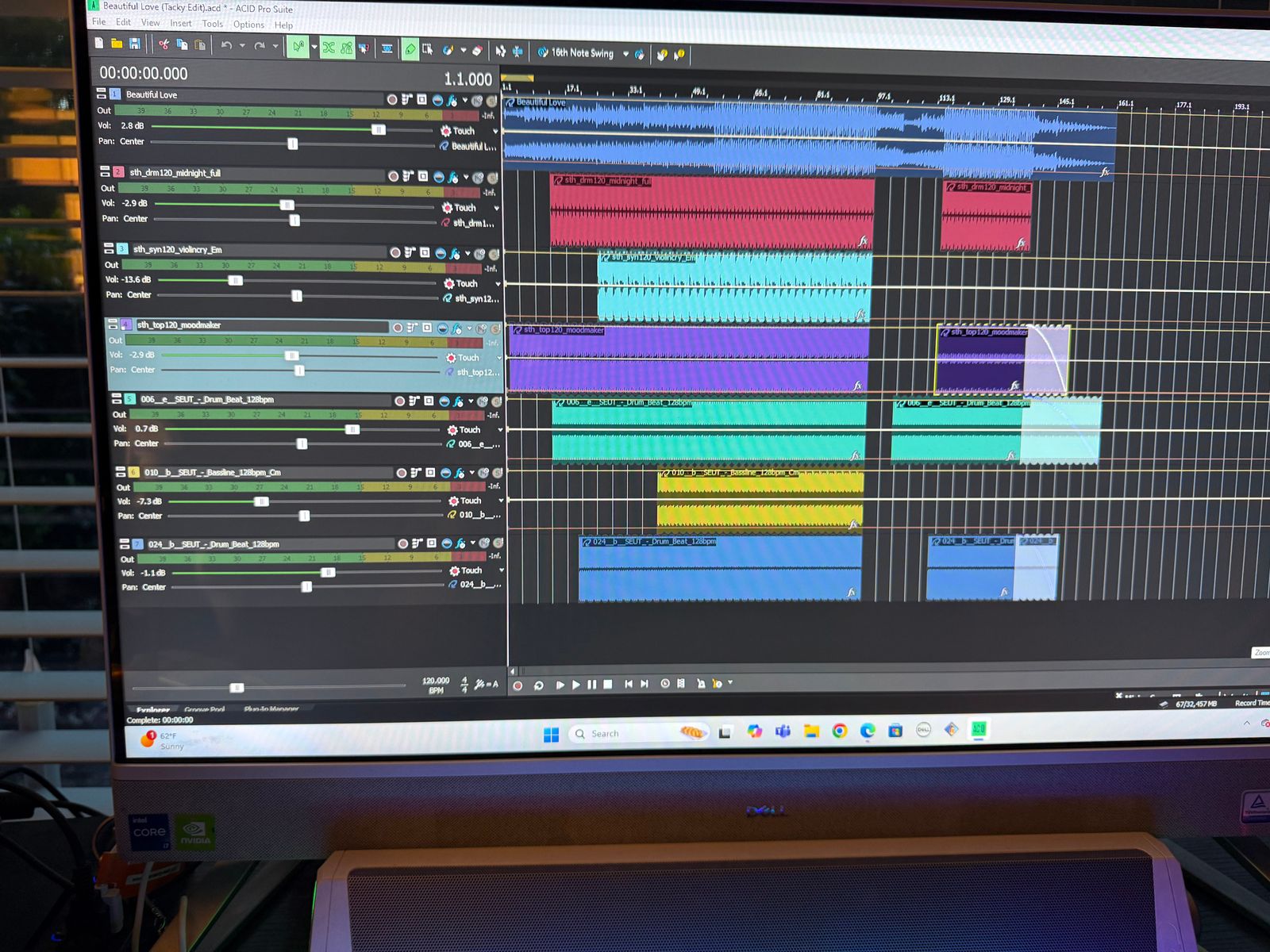1270x952 pixels.
Task: Click the Save project icon in toolbar
Action: (x=135, y=44)
